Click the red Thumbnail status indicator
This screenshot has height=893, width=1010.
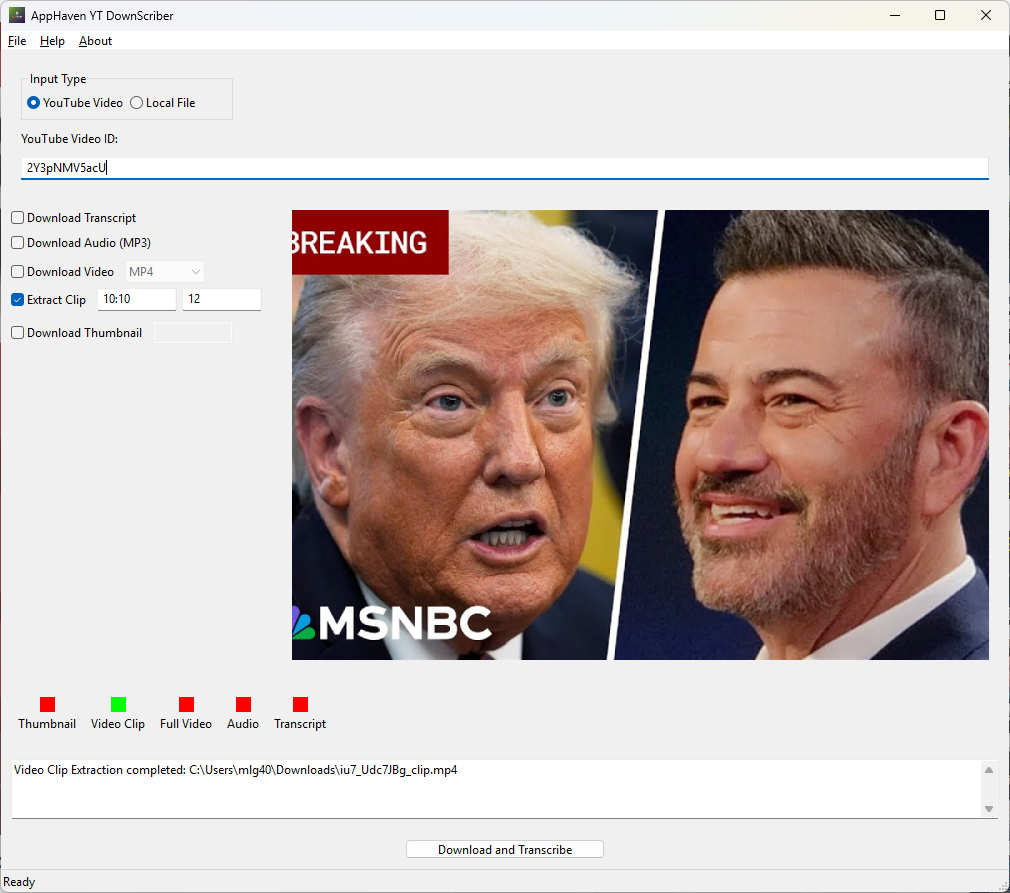[x=47, y=705]
